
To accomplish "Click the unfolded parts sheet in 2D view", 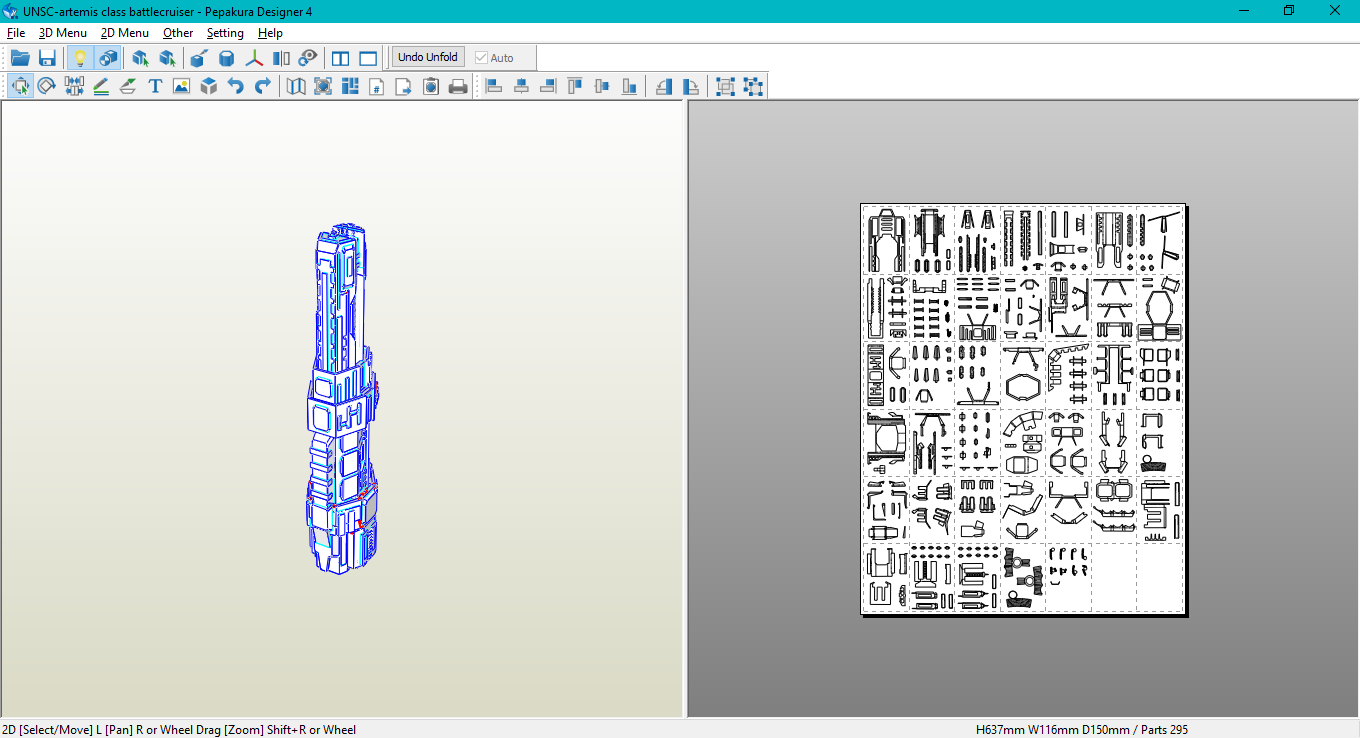I will tap(1023, 408).
